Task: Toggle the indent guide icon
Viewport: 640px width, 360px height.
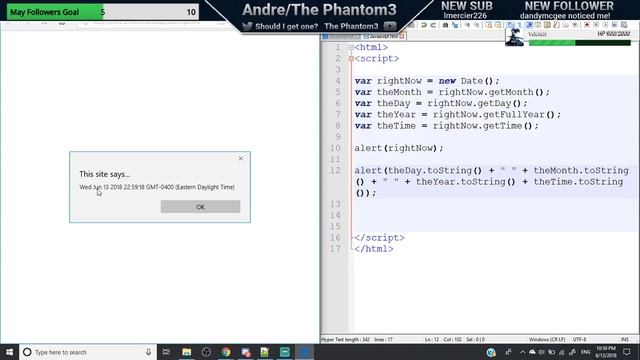Action: [x=529, y=25]
